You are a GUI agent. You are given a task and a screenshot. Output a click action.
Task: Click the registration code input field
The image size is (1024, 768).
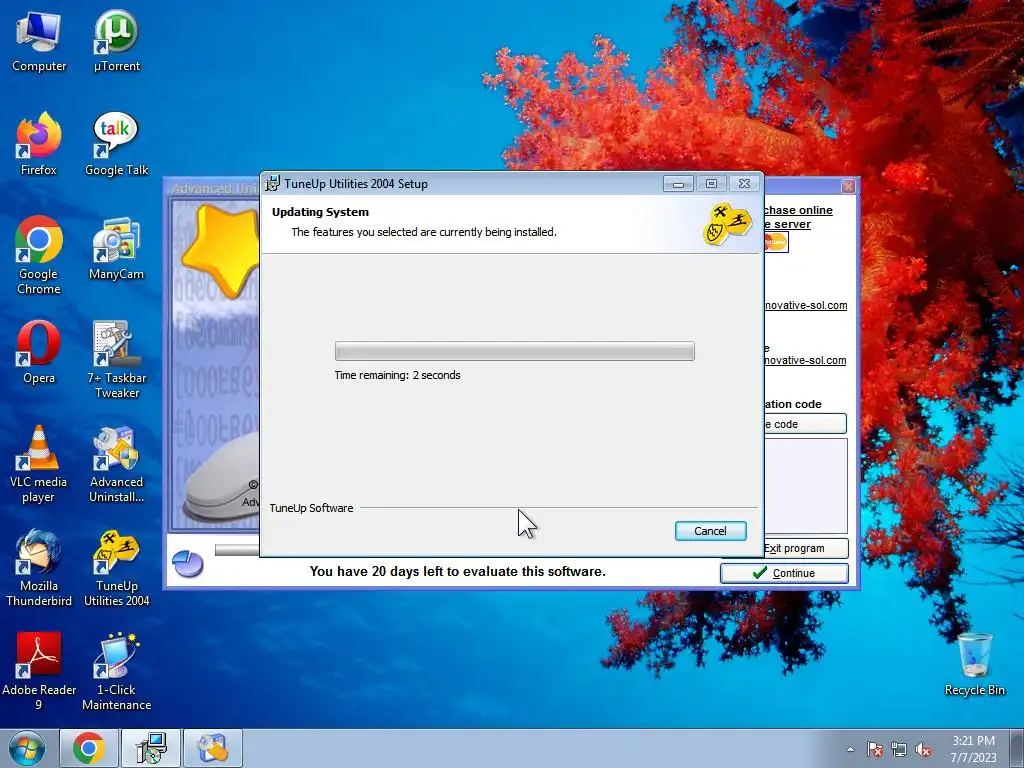click(x=805, y=424)
